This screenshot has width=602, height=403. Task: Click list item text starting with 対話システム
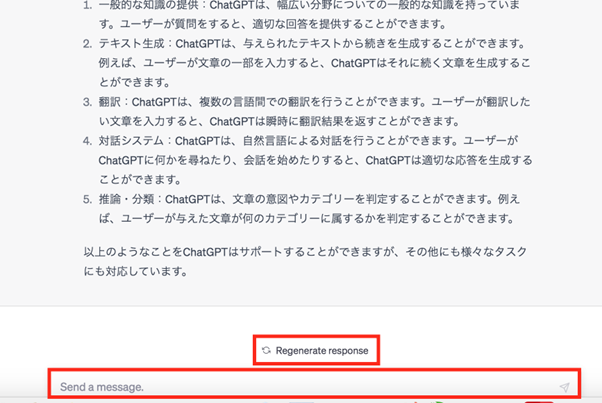pos(315,160)
